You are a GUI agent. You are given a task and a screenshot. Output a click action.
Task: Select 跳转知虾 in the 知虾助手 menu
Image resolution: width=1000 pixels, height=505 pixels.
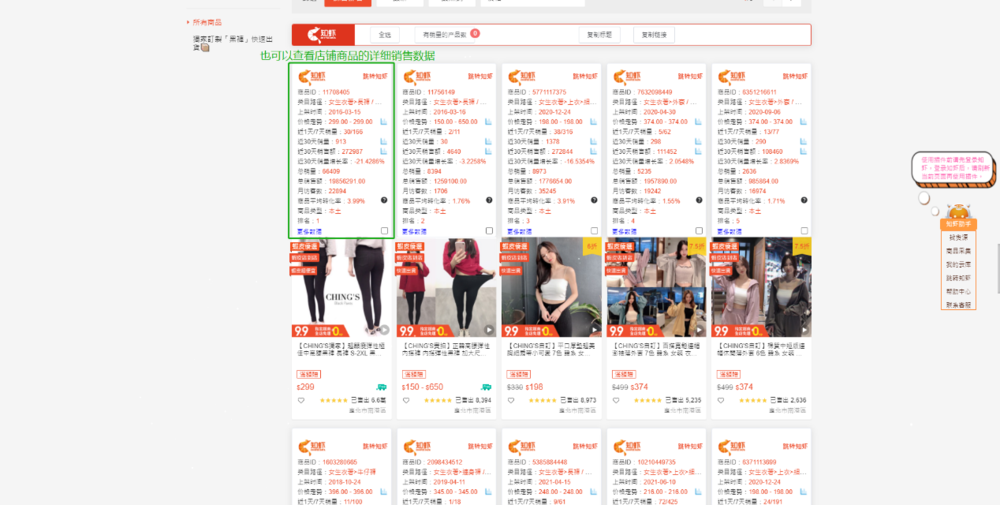pyautogui.click(x=959, y=278)
